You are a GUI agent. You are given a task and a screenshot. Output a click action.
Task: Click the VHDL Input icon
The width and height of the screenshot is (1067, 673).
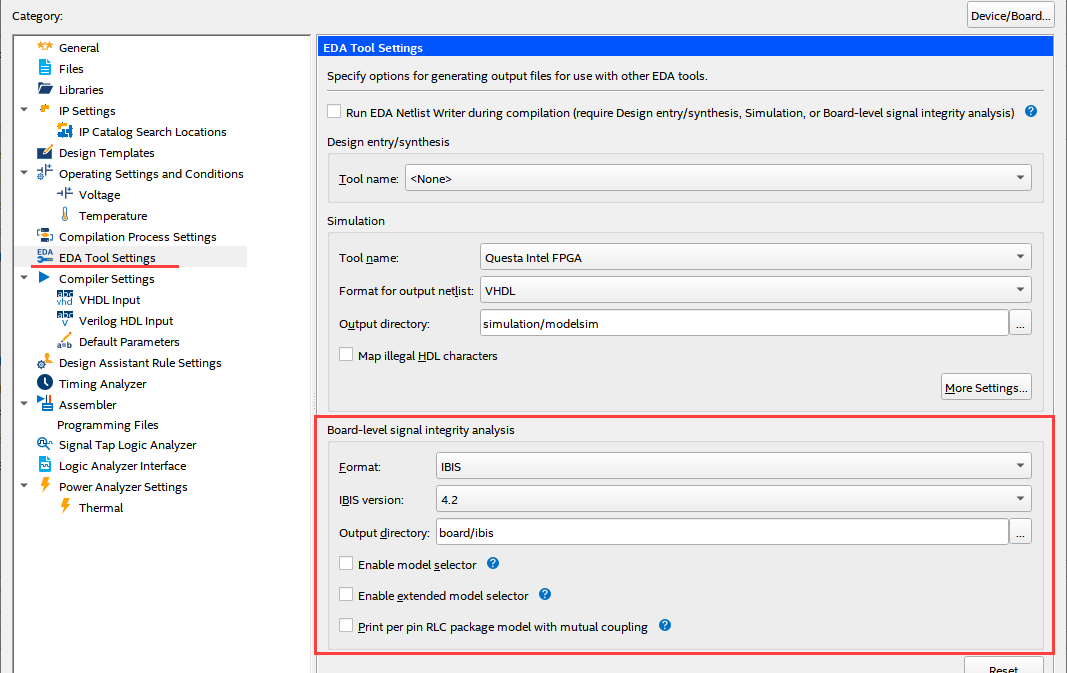coord(65,298)
